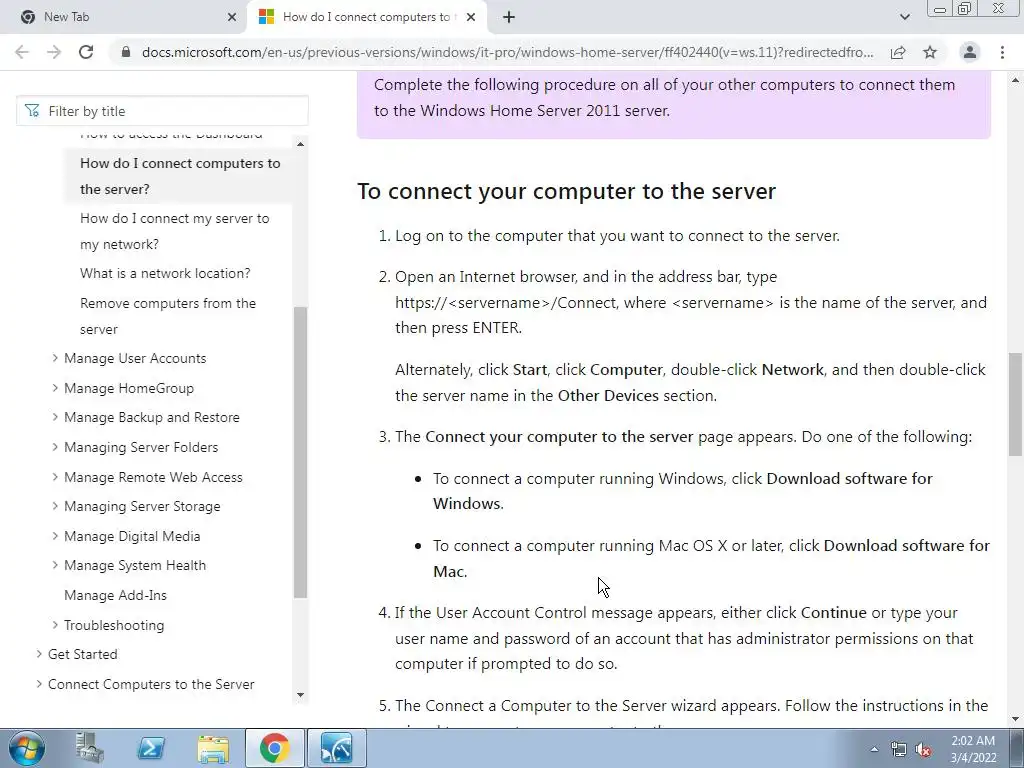The height and width of the screenshot is (768, 1024).
Task: Open How do I connect computers to the server
Action: click(x=180, y=176)
